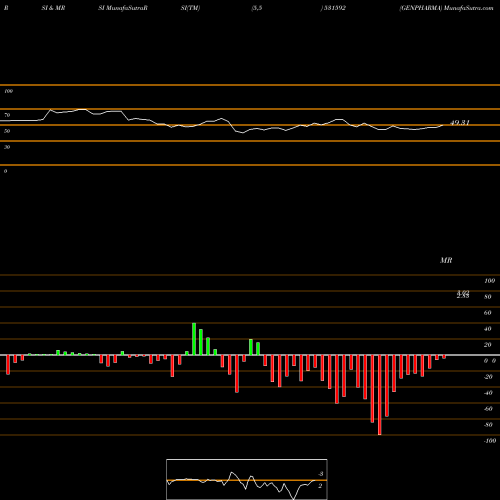Click the MR scale label -60
The image size is (500, 500).
[x=488, y=409]
